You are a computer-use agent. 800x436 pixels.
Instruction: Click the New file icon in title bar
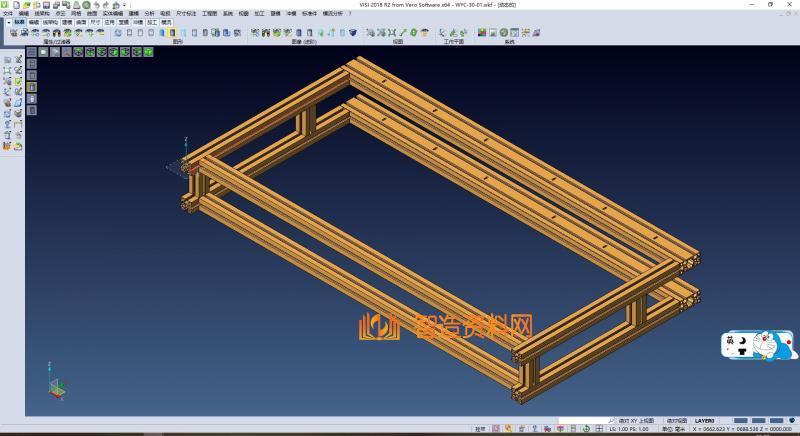[15, 4]
